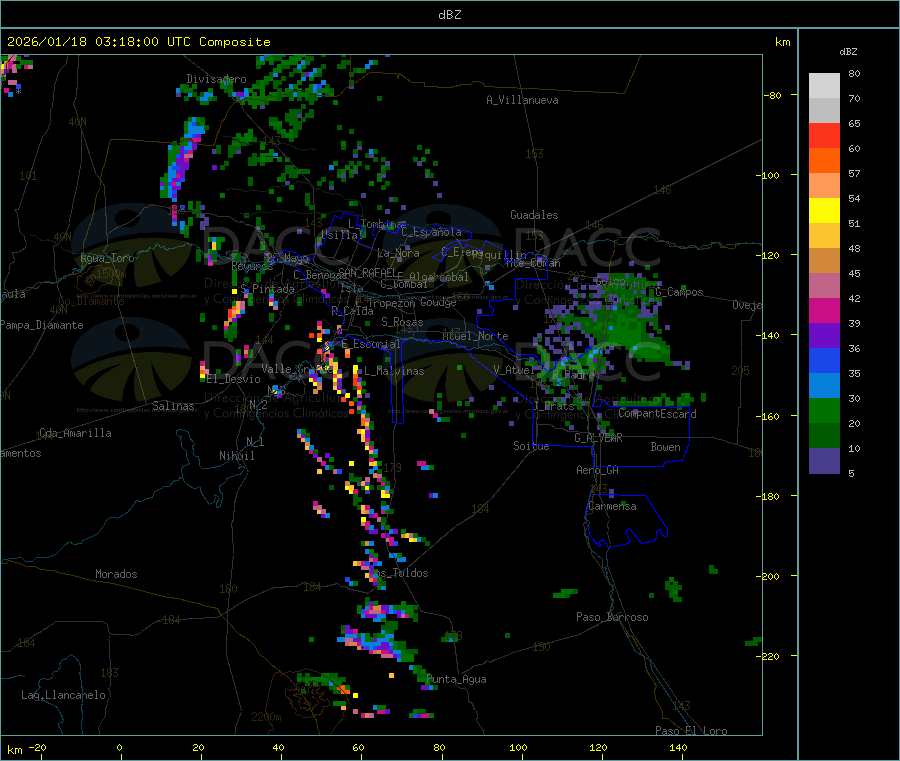Click the Carmensa map label
The height and width of the screenshot is (761, 900).
tap(612, 506)
